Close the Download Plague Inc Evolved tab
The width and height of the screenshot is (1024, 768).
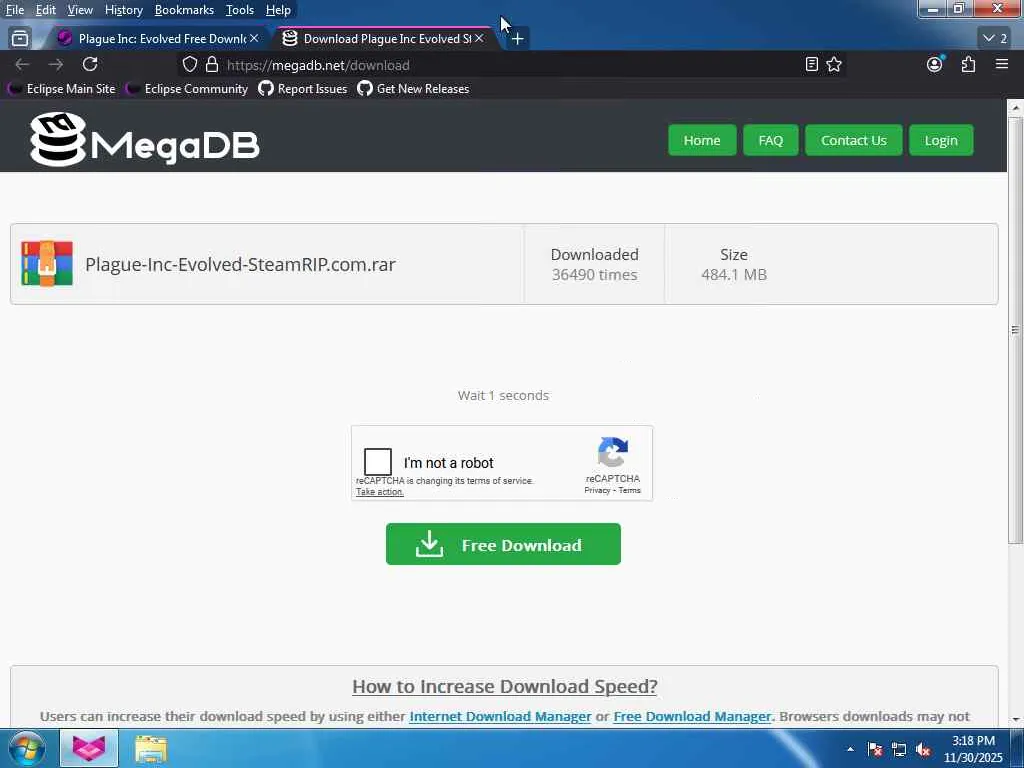coord(479,39)
